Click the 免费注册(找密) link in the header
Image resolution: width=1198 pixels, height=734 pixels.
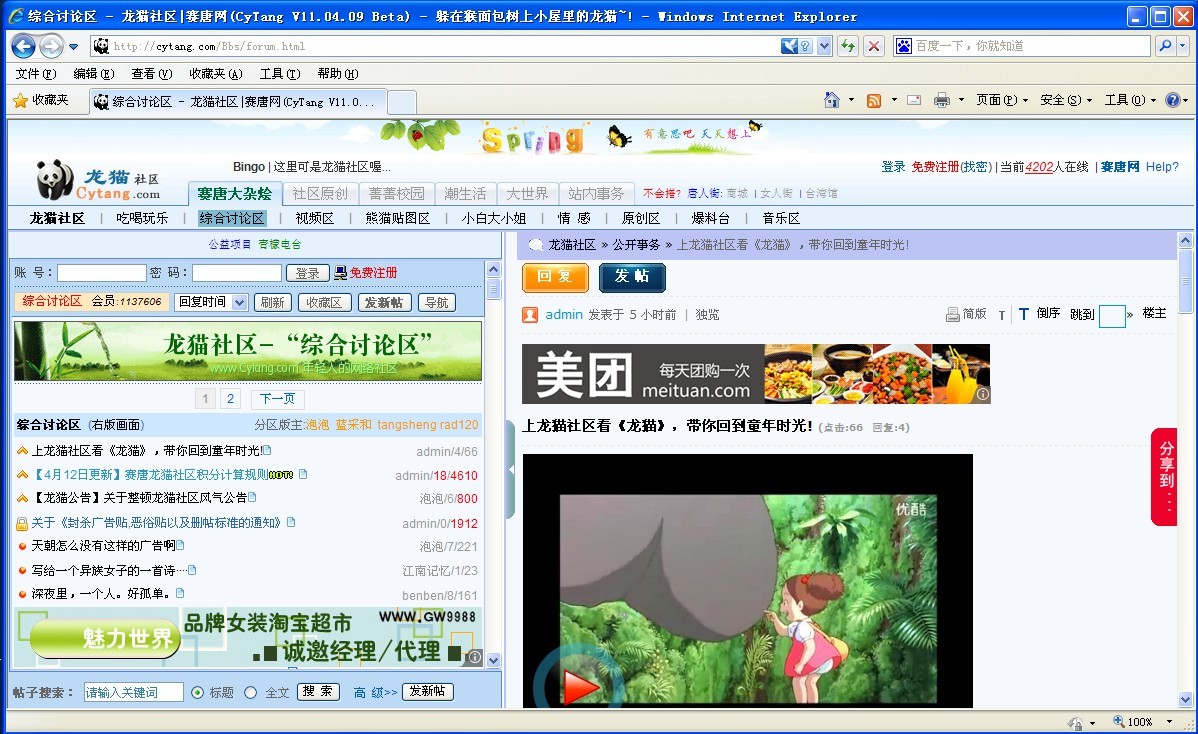[x=951, y=167]
